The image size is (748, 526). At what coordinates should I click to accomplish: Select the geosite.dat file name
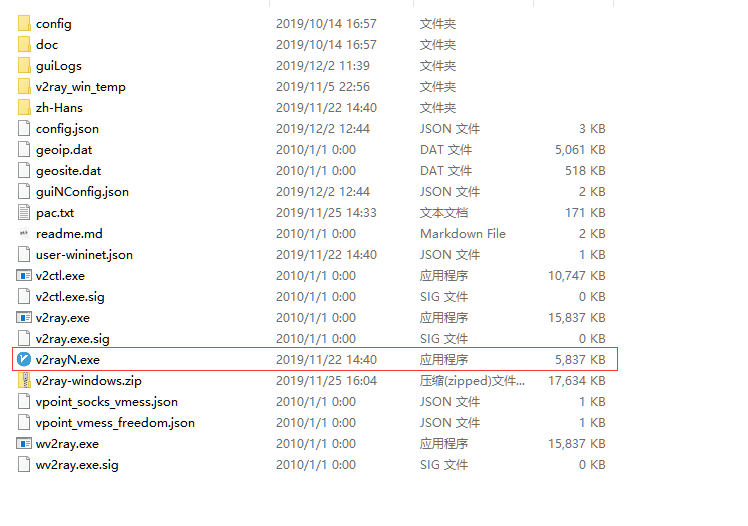click(68, 170)
